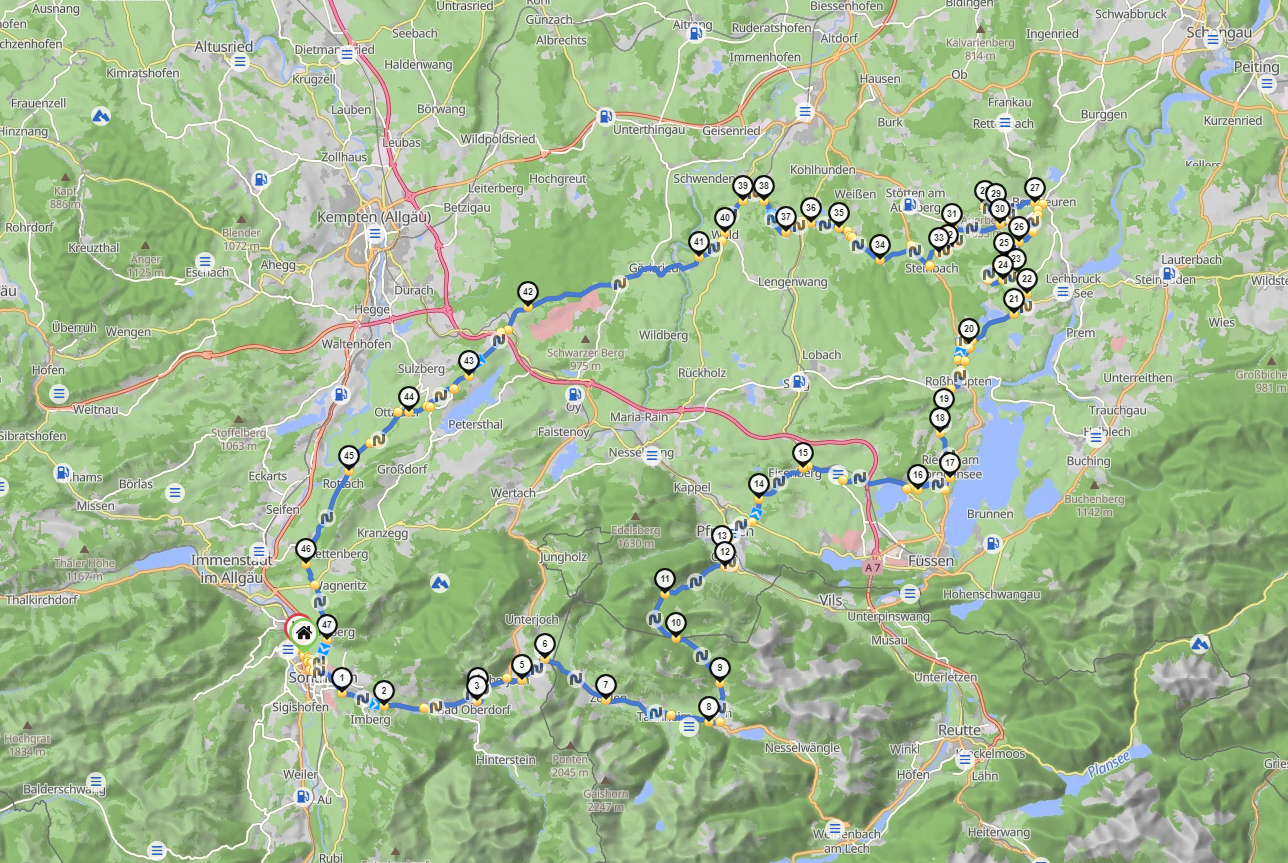Select the fuel pump icon east of Füssen
The width and height of the screenshot is (1288, 863).
tap(991, 544)
